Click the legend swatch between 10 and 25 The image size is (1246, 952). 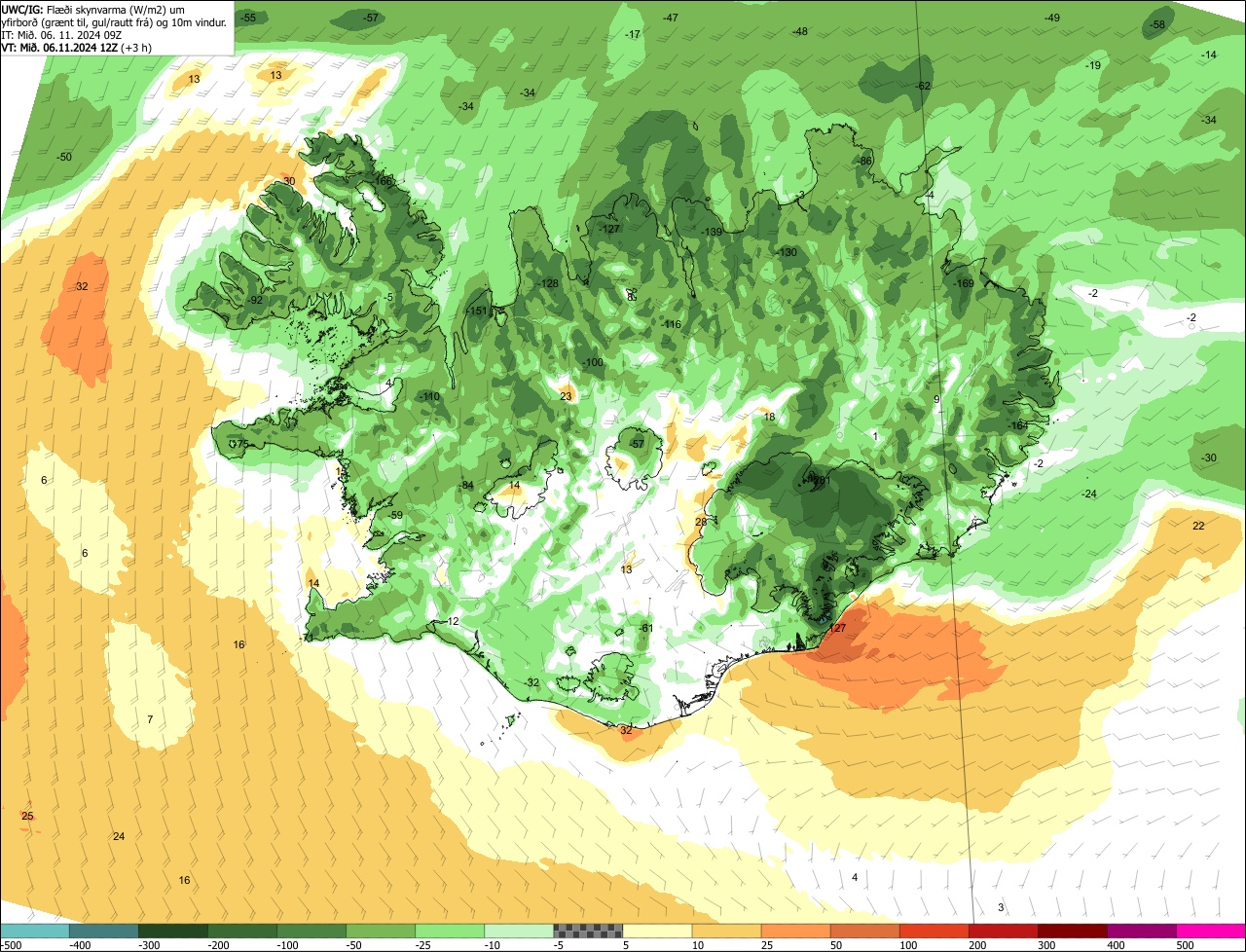726,931
